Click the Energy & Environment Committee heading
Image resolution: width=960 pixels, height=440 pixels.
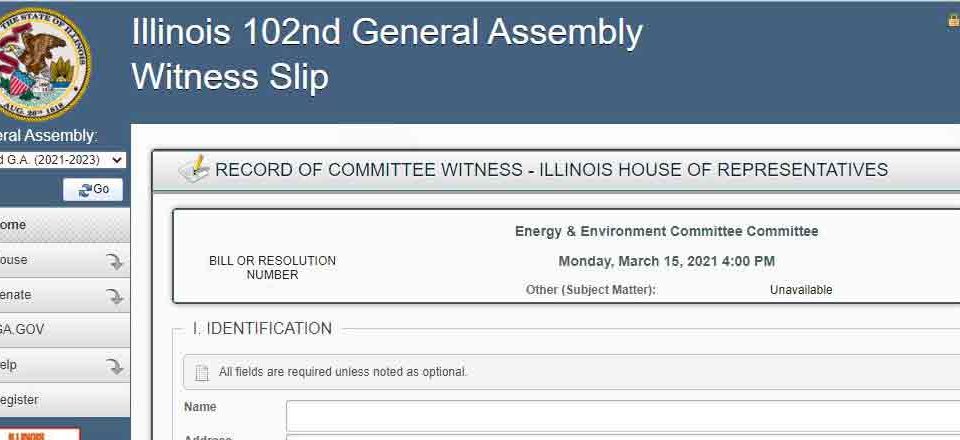click(x=666, y=231)
